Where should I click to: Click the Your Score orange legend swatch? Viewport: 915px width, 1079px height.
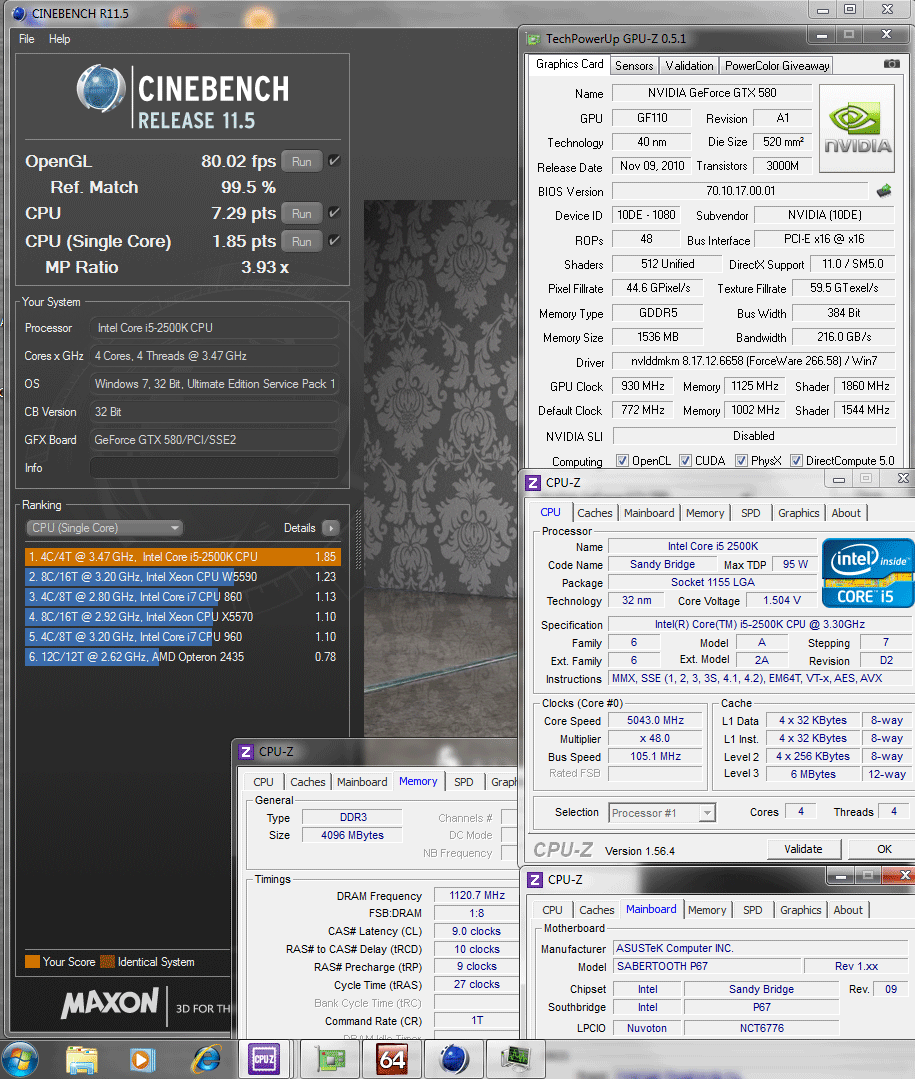point(32,961)
